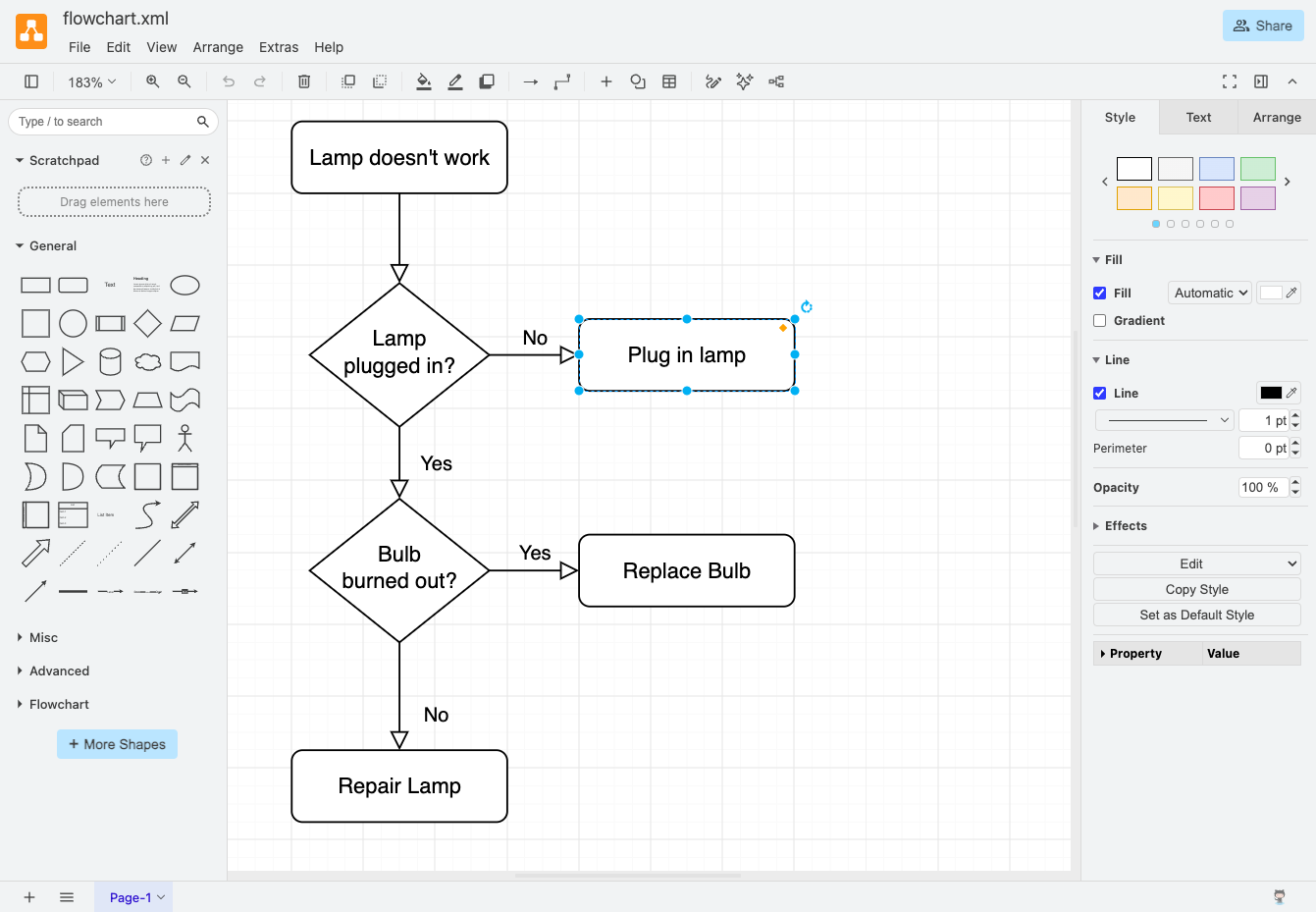Choose the light red style swatch
Viewport: 1316px width, 912px height.
click(1217, 198)
